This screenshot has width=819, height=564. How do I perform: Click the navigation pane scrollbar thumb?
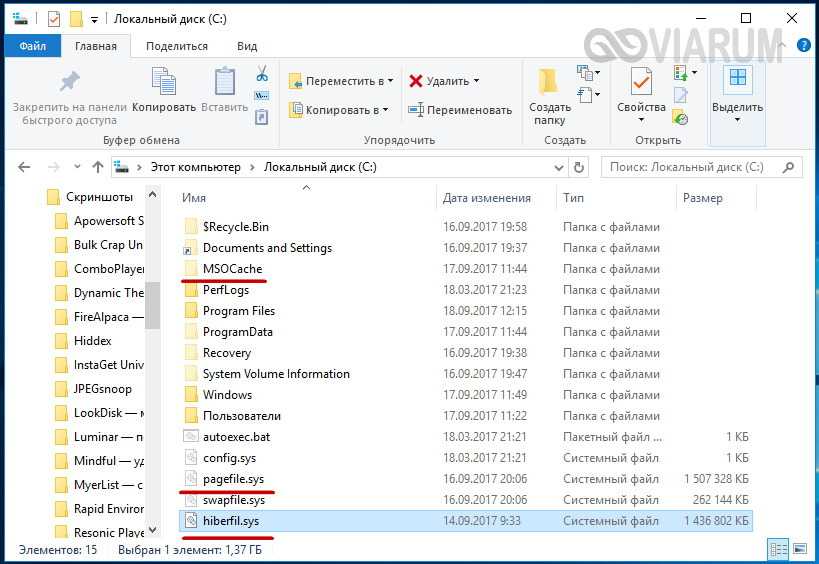click(x=153, y=306)
